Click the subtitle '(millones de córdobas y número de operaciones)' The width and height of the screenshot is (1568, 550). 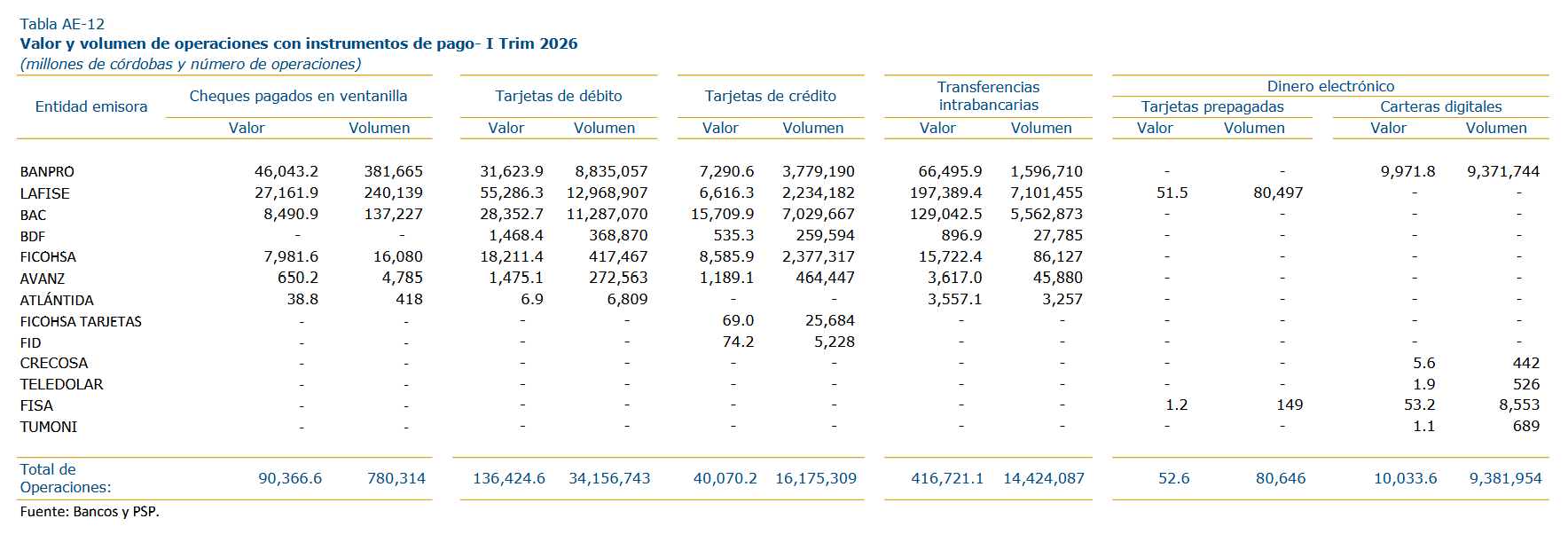tap(191, 64)
